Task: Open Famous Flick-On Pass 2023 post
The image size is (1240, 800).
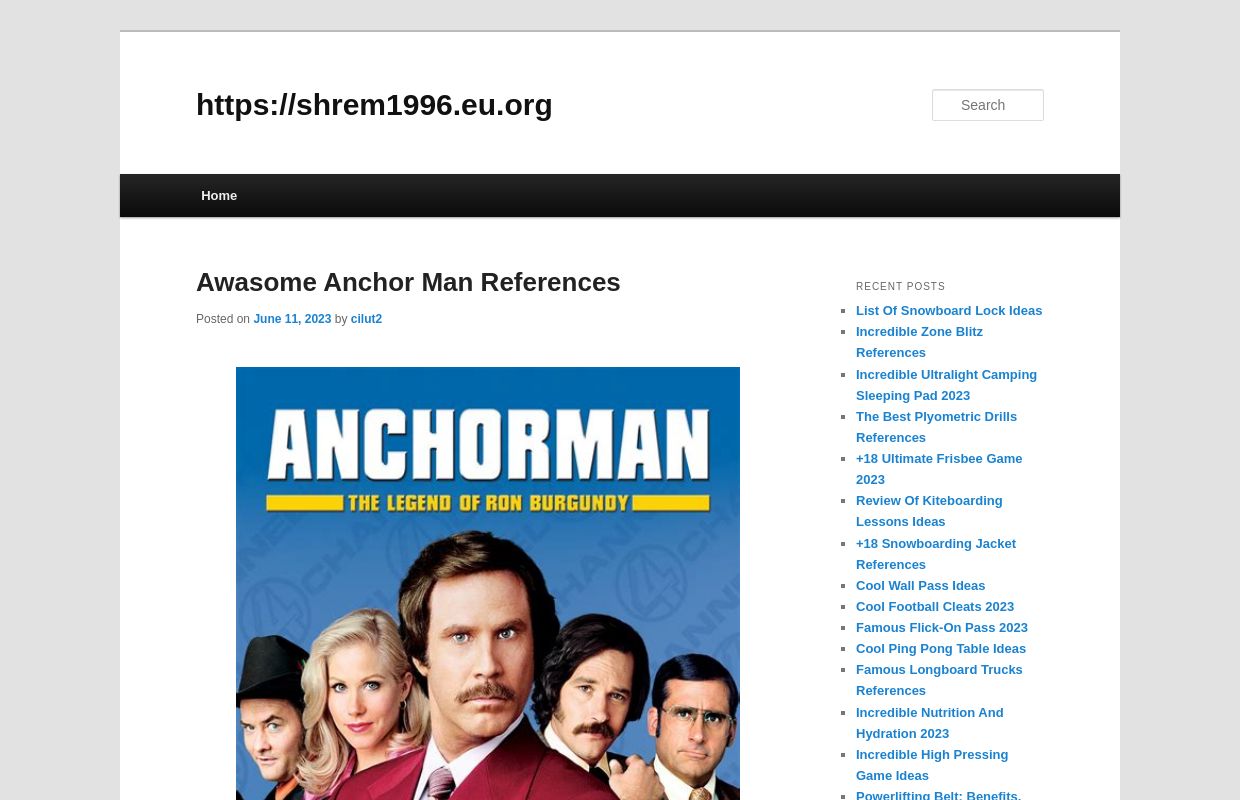Action: pyautogui.click(x=942, y=628)
